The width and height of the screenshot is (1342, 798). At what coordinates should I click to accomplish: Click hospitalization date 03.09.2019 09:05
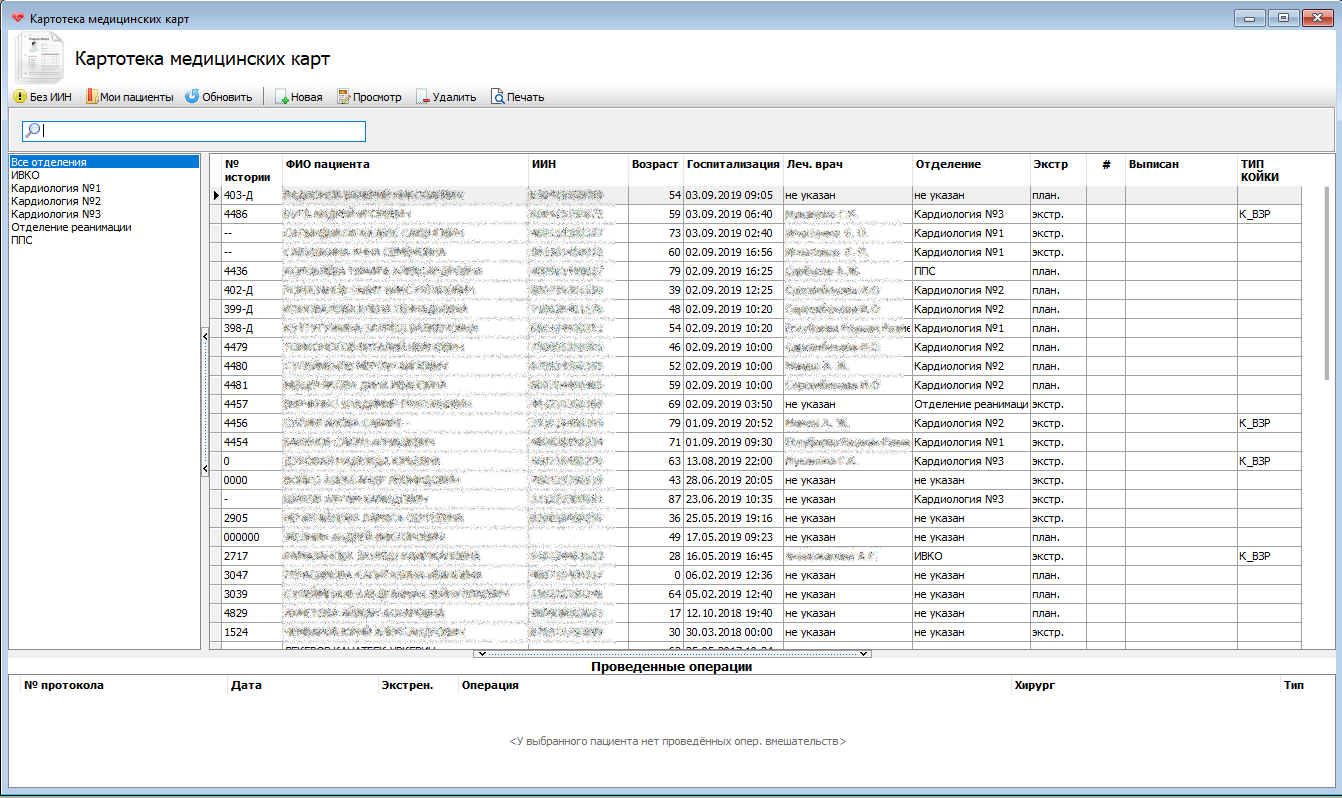pos(733,195)
